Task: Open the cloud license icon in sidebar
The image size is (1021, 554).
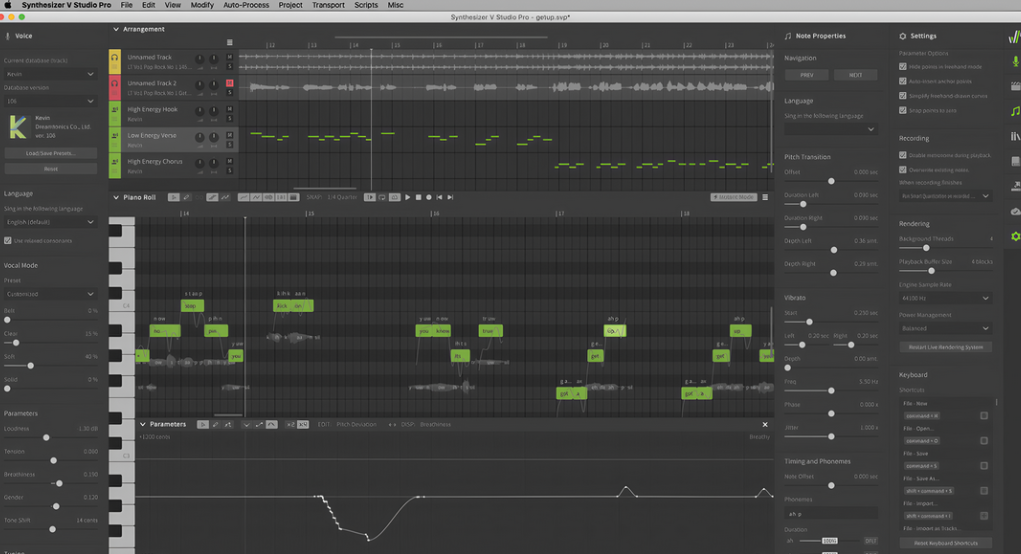Action: (1015, 212)
